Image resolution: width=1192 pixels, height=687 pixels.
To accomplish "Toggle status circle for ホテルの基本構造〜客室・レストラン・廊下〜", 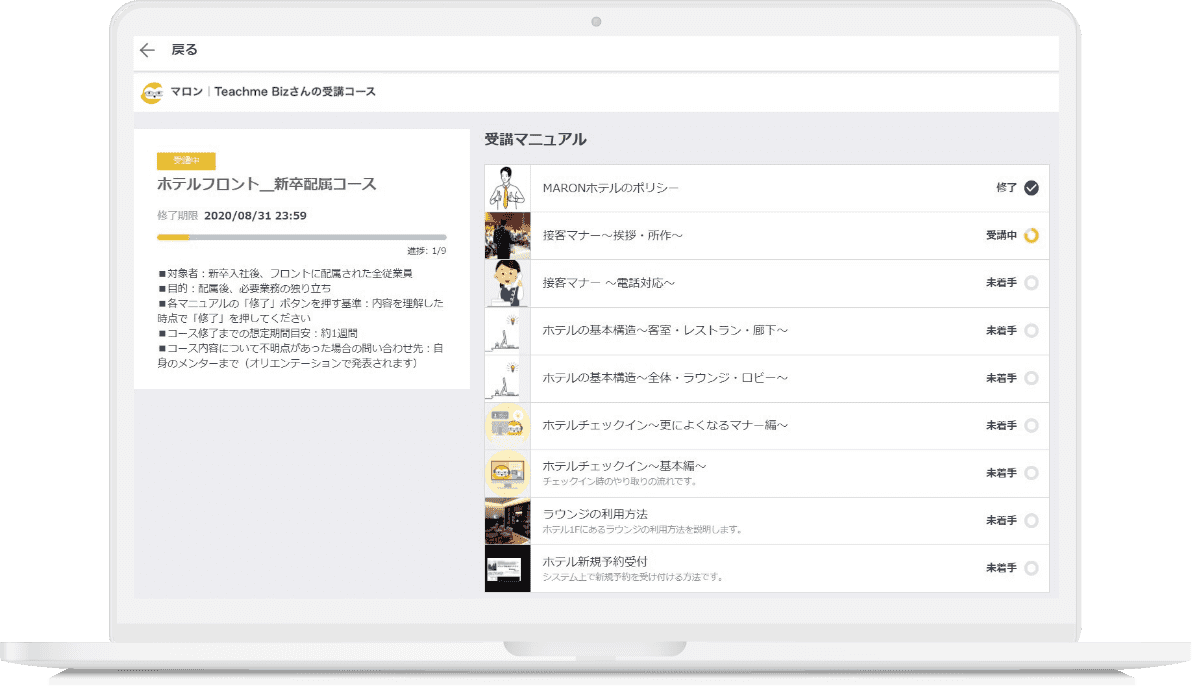I will click(1031, 331).
